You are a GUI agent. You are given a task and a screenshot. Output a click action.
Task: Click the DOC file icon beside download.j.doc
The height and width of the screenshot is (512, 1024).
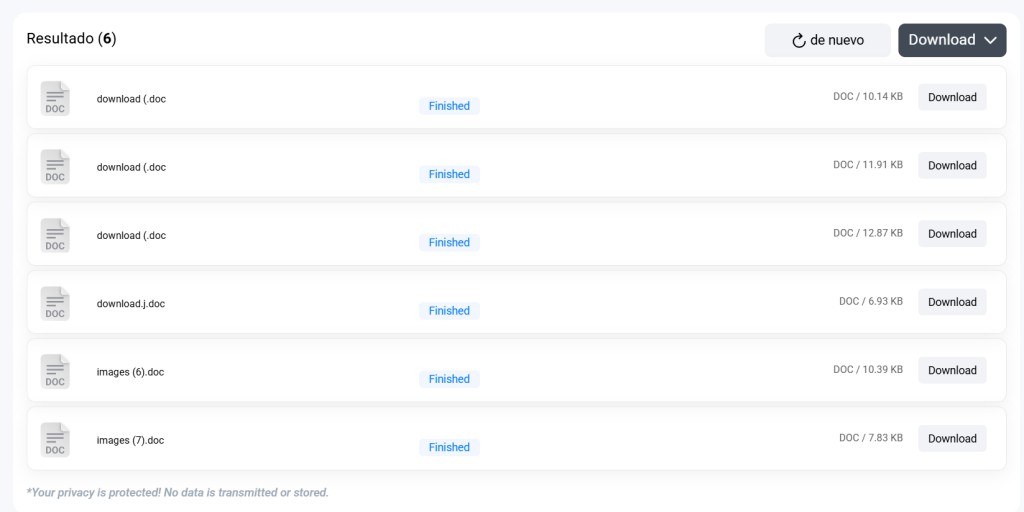click(55, 303)
